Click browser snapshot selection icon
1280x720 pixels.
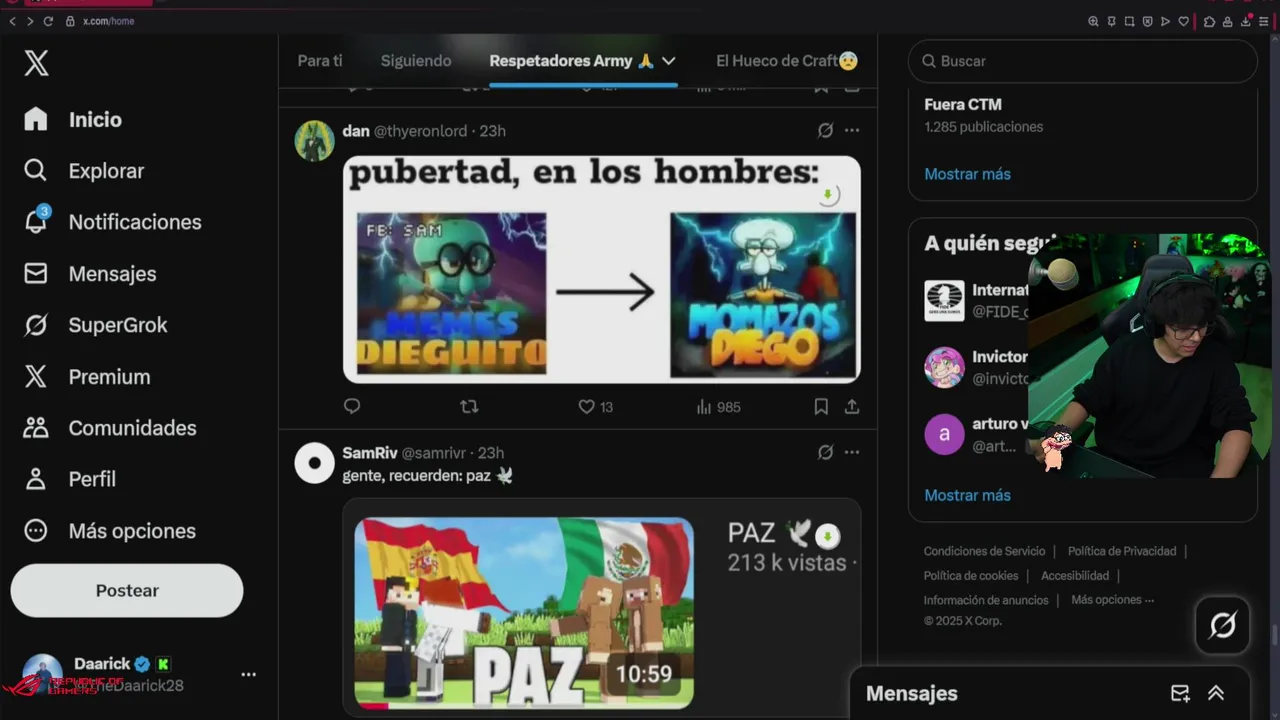click(x=1129, y=21)
